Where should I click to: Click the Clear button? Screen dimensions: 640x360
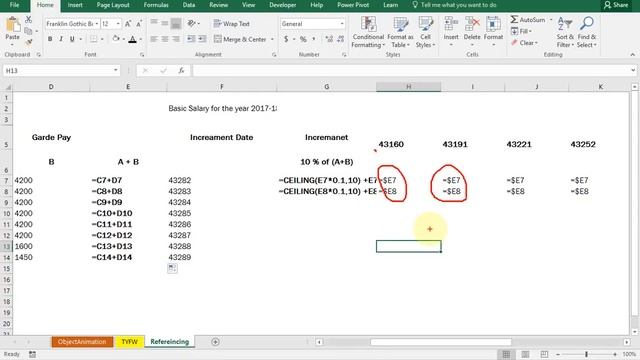(x=524, y=42)
